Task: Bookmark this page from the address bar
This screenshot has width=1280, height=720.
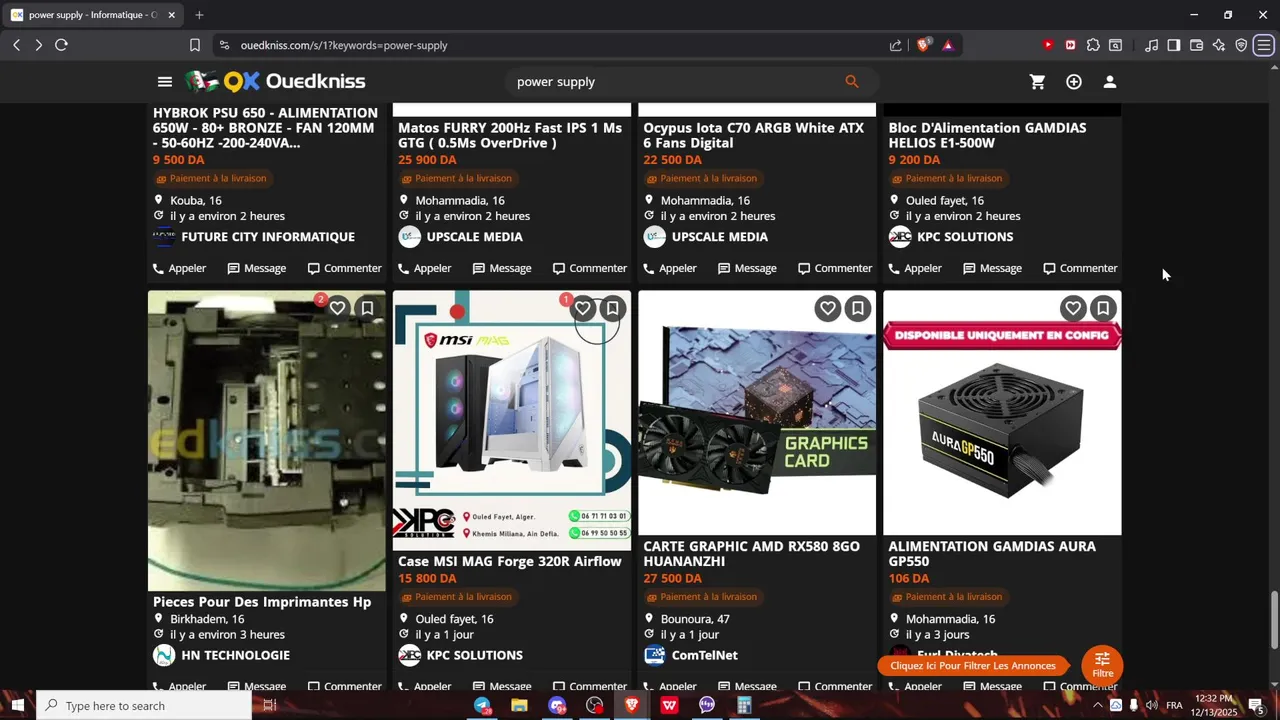Action: (x=195, y=45)
